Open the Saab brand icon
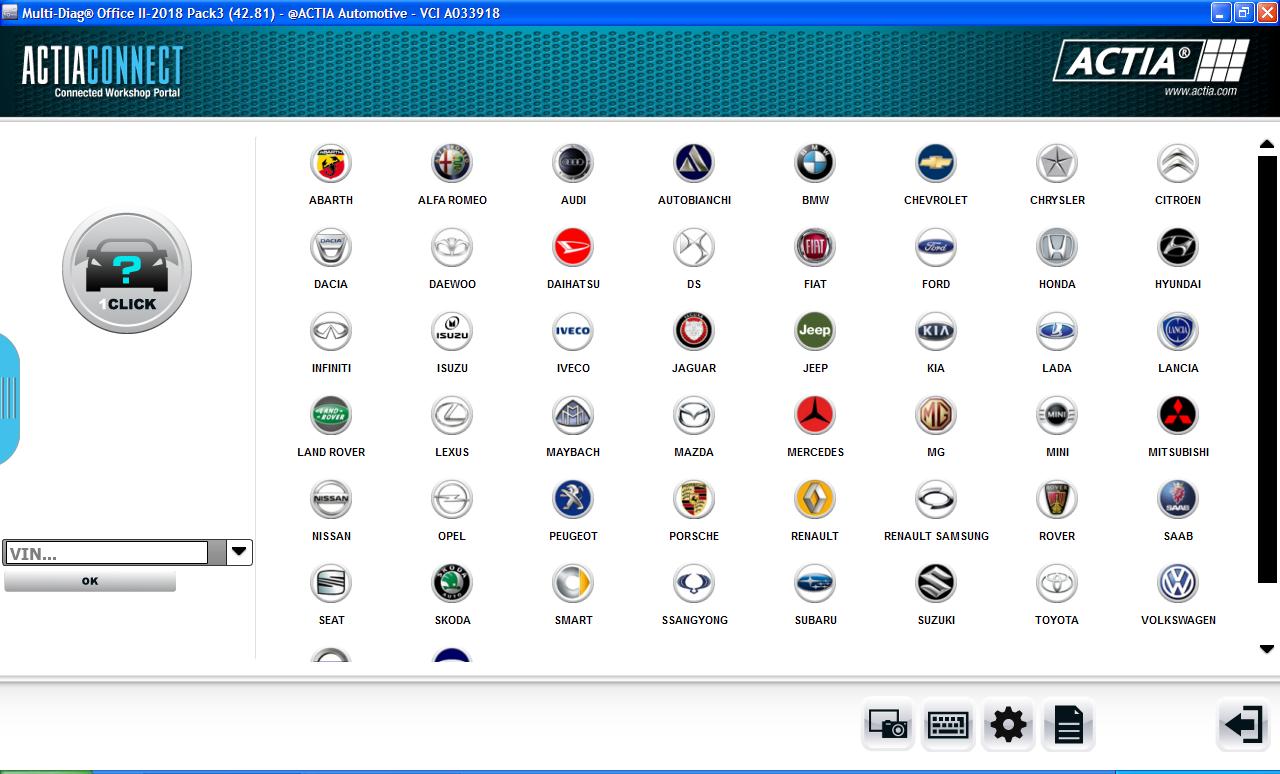The width and height of the screenshot is (1280, 774). coord(1178,499)
